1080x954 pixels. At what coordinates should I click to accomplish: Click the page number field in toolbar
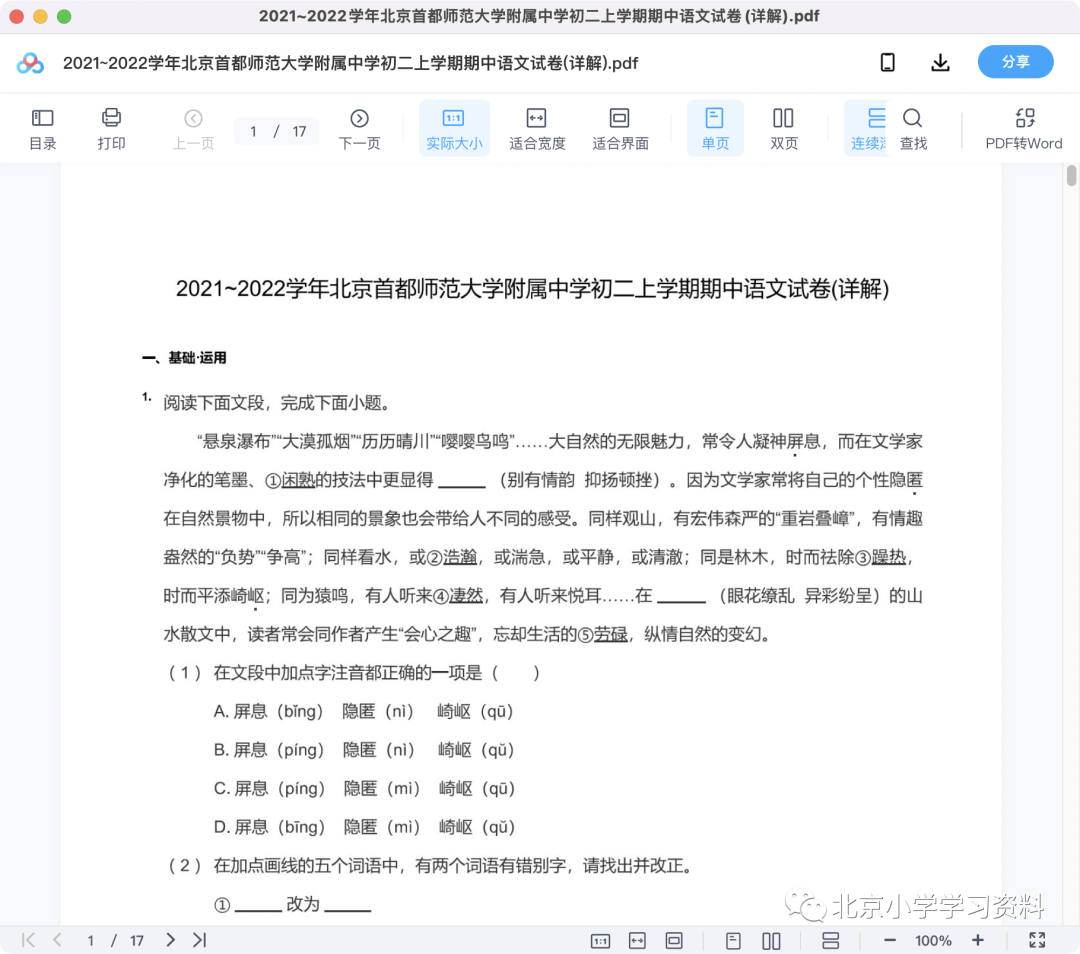click(x=276, y=131)
